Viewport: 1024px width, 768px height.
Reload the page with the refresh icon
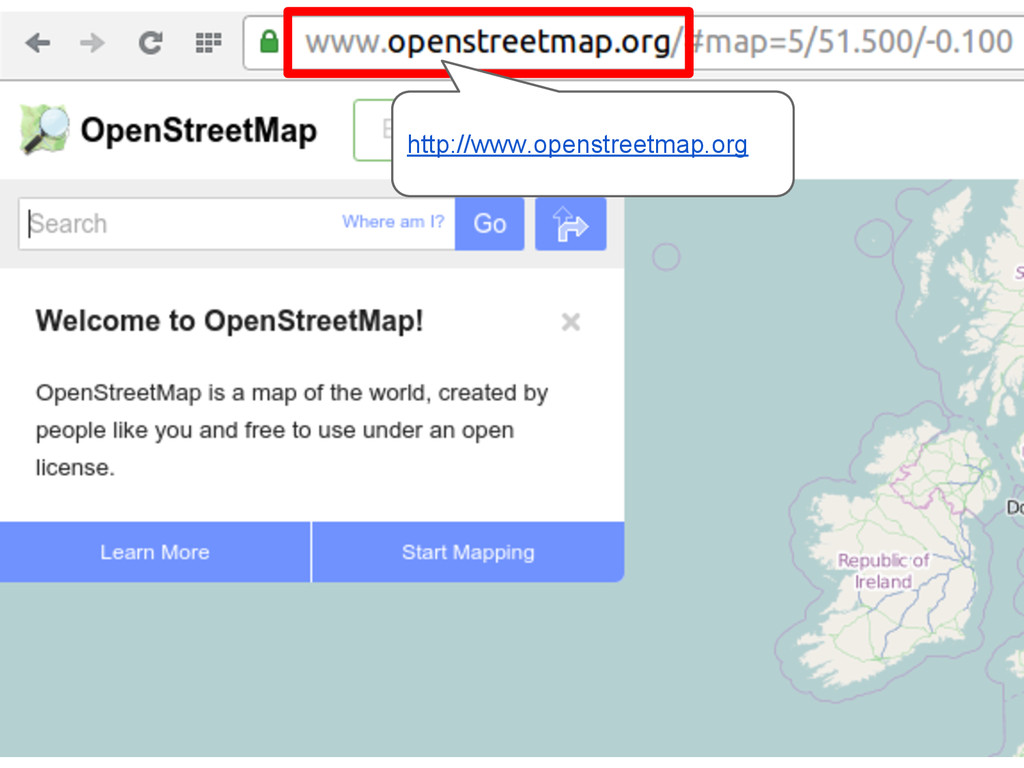click(151, 43)
